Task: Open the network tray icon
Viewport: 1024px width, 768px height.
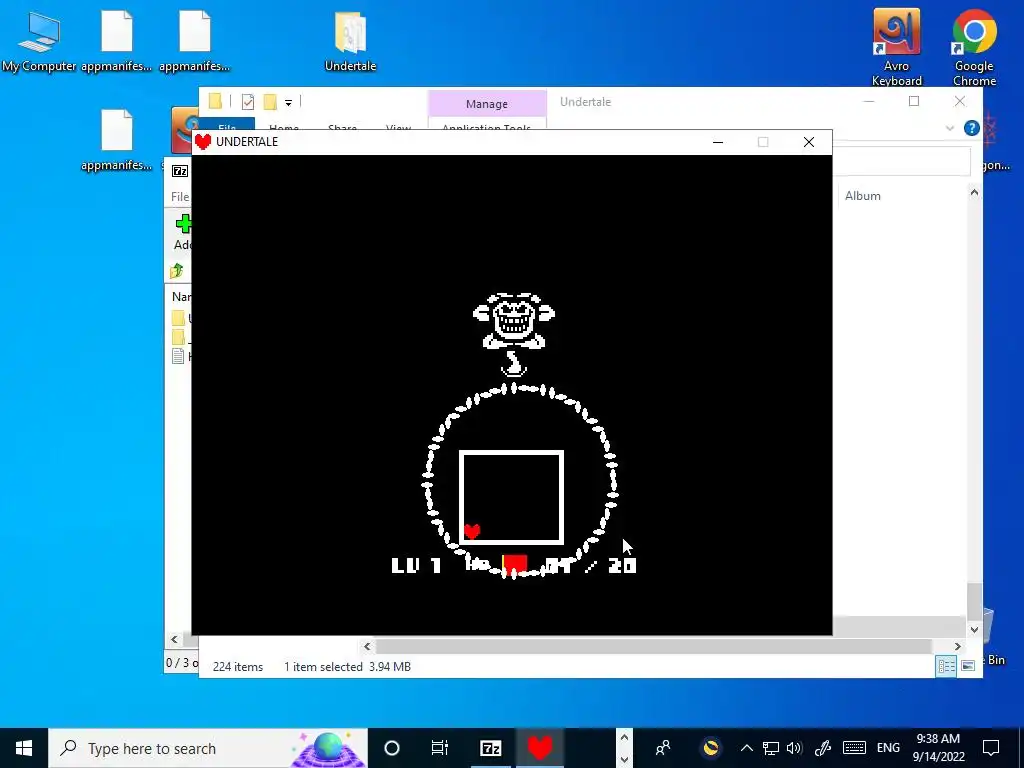Action: pyautogui.click(x=771, y=748)
